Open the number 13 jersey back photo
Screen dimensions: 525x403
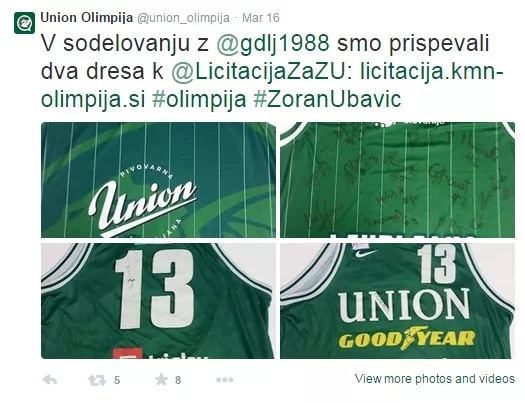pos(158,301)
